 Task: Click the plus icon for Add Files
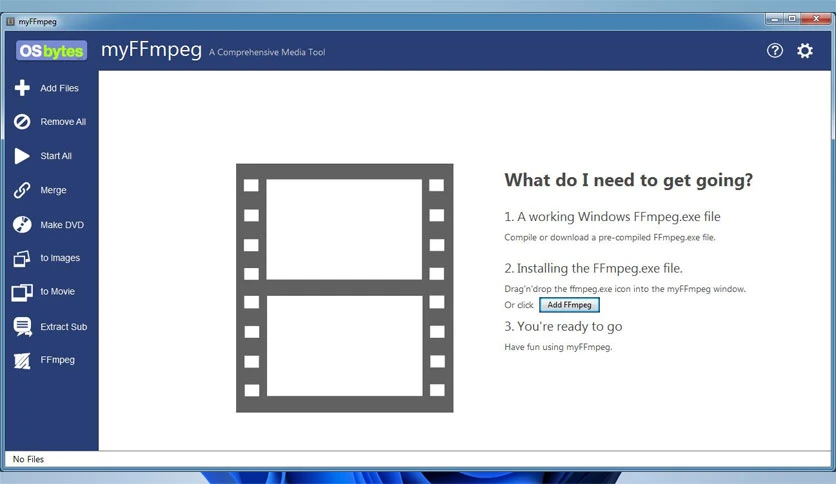coord(22,88)
